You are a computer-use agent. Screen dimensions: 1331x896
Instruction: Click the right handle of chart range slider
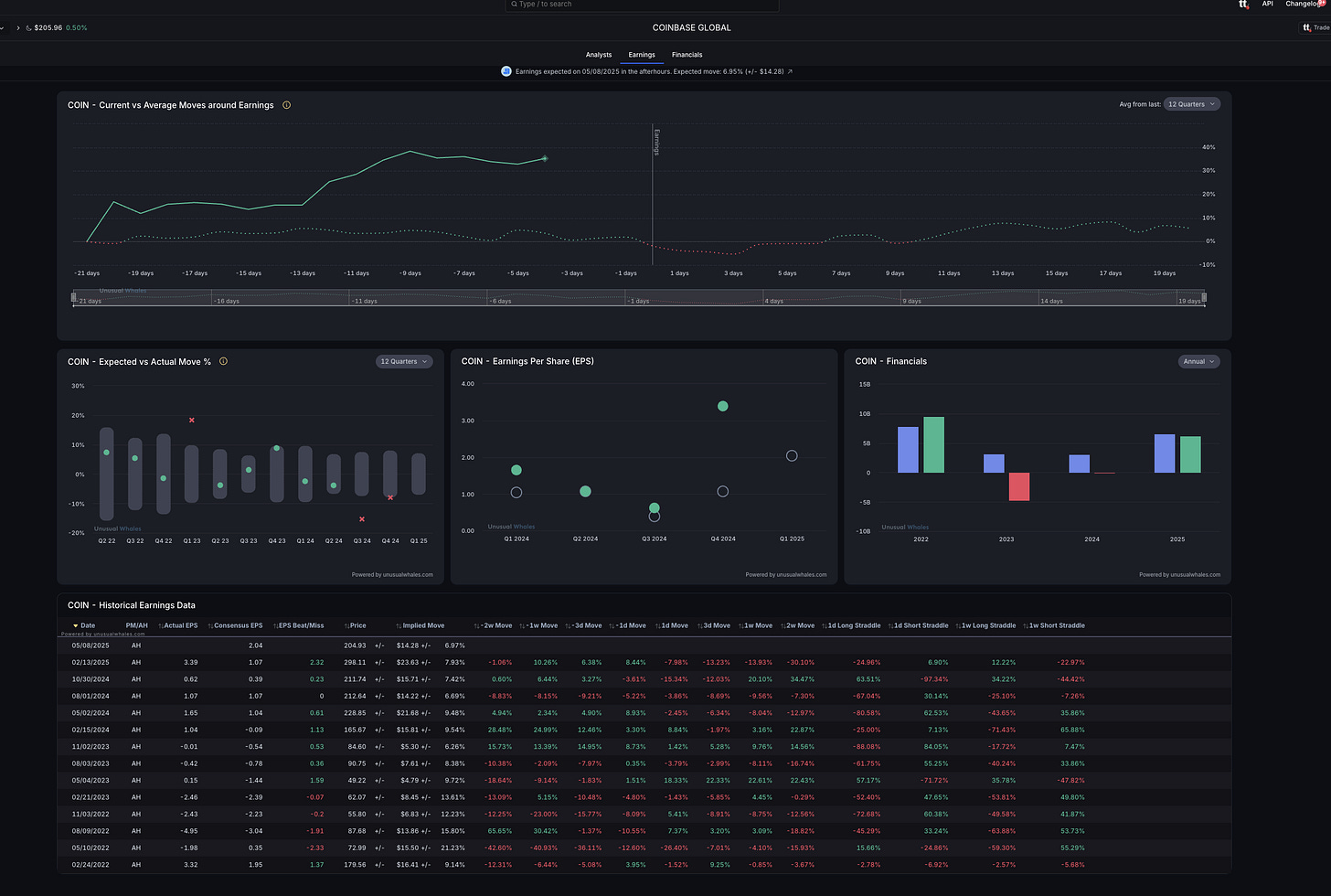1204,297
